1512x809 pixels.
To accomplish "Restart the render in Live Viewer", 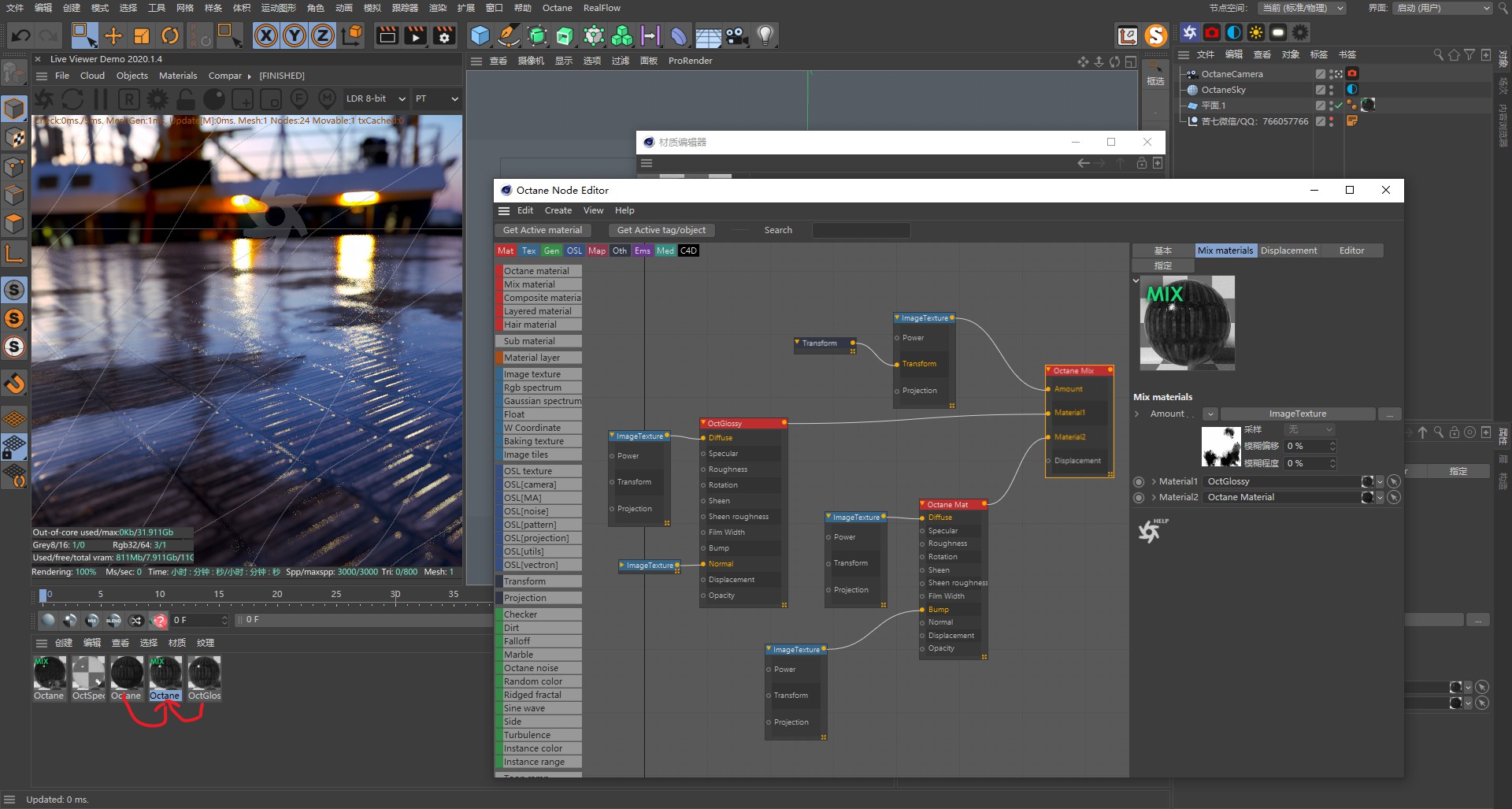I will pos(72,99).
